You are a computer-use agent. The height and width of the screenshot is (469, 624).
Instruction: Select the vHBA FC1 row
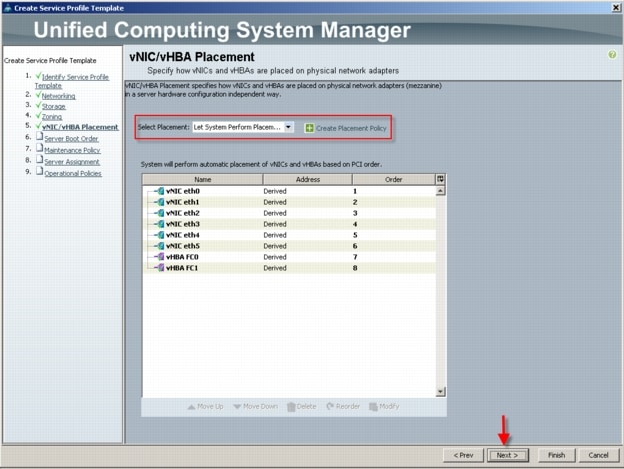click(289, 268)
